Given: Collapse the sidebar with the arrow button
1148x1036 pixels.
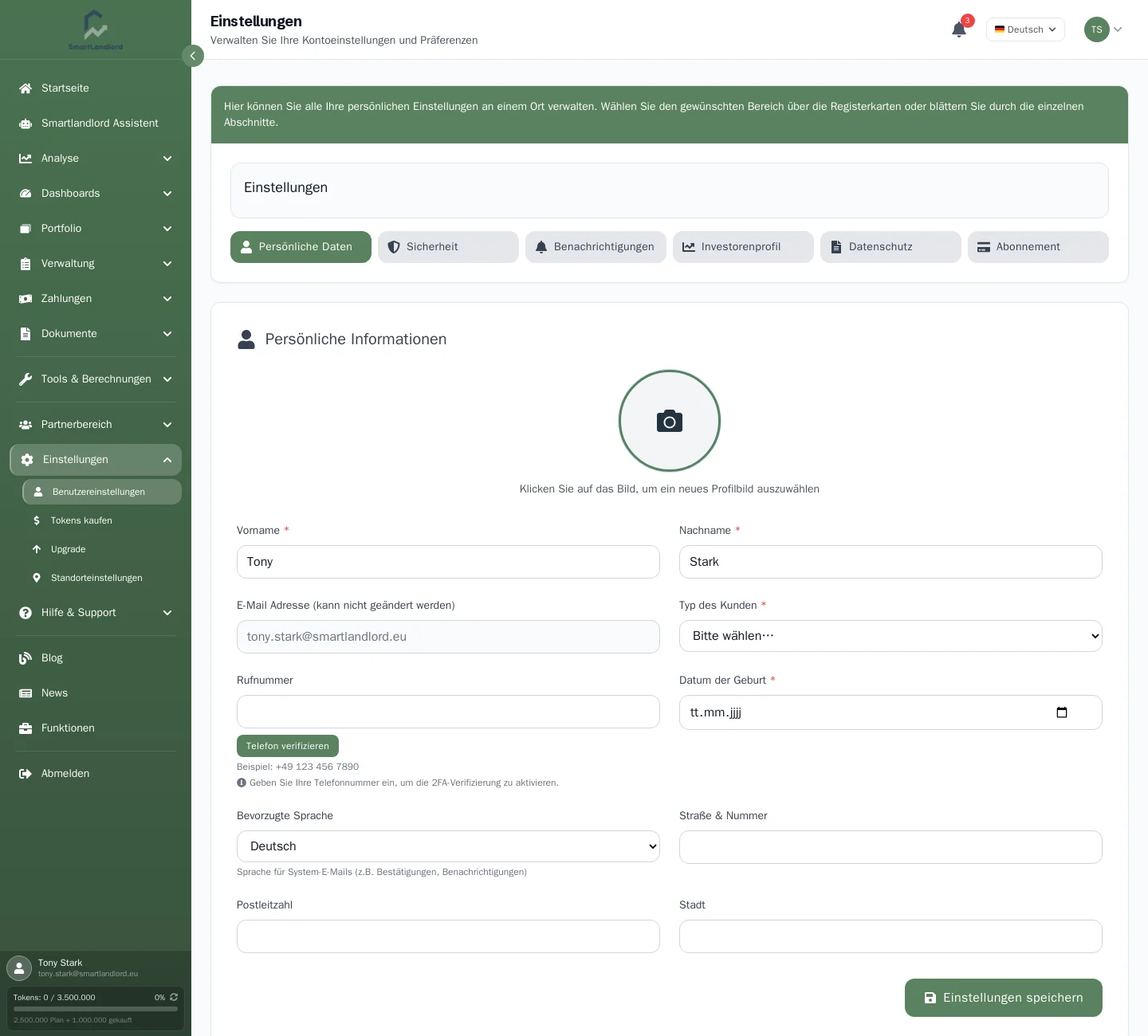Looking at the screenshot, I should 193,56.
